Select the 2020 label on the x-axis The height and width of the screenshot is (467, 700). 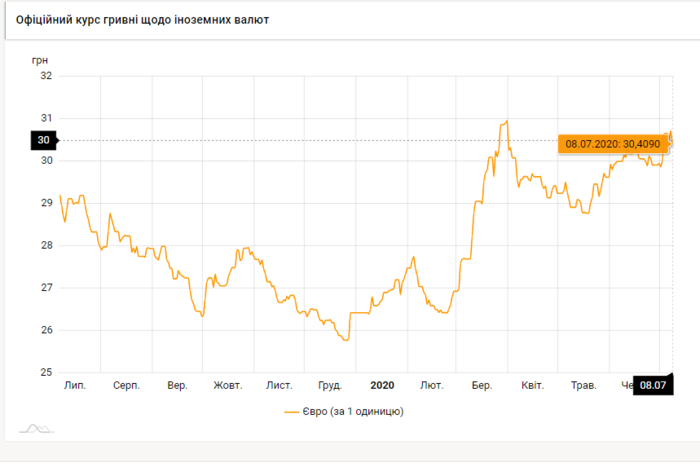[382, 385]
